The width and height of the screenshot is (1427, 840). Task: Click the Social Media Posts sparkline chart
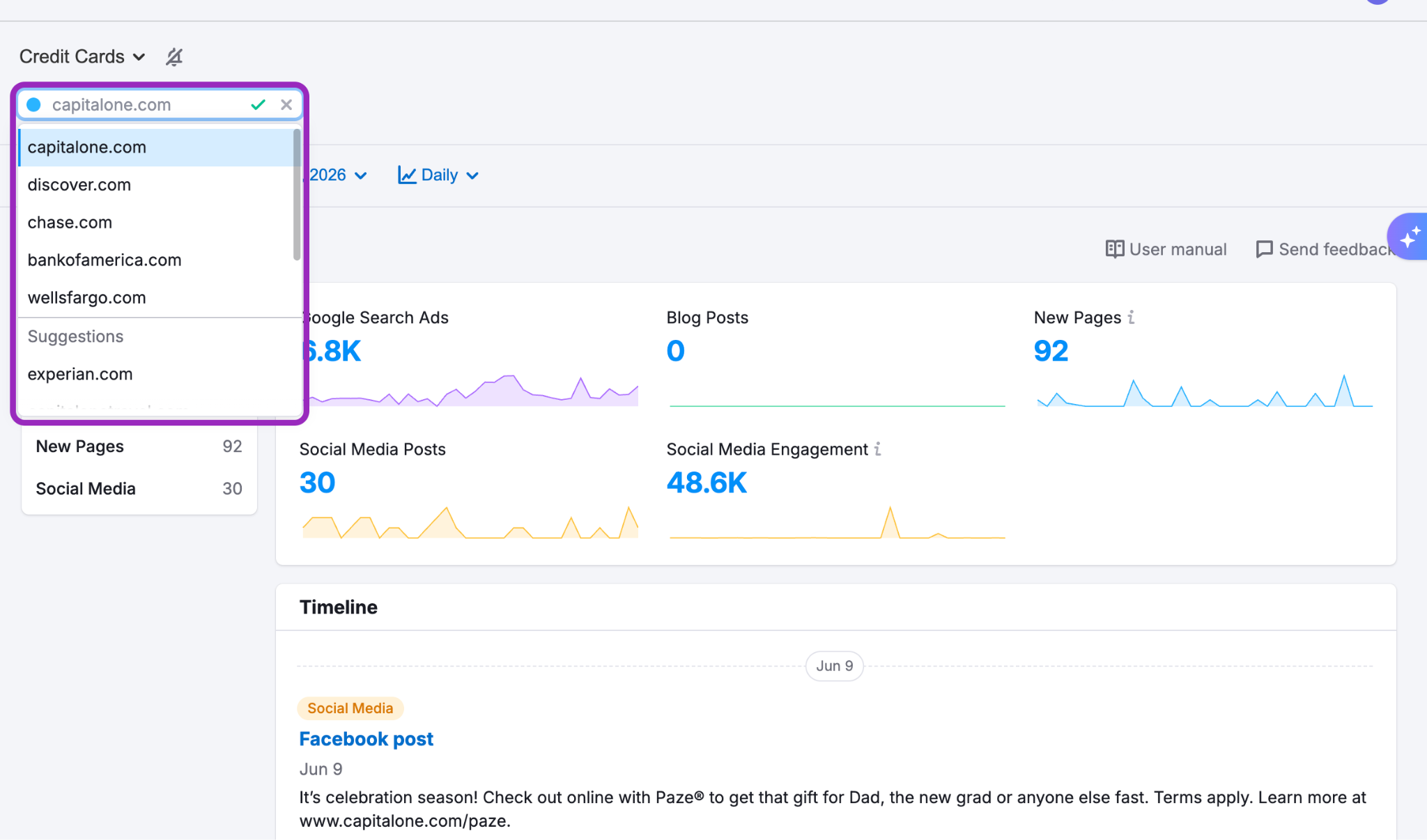coord(470,522)
